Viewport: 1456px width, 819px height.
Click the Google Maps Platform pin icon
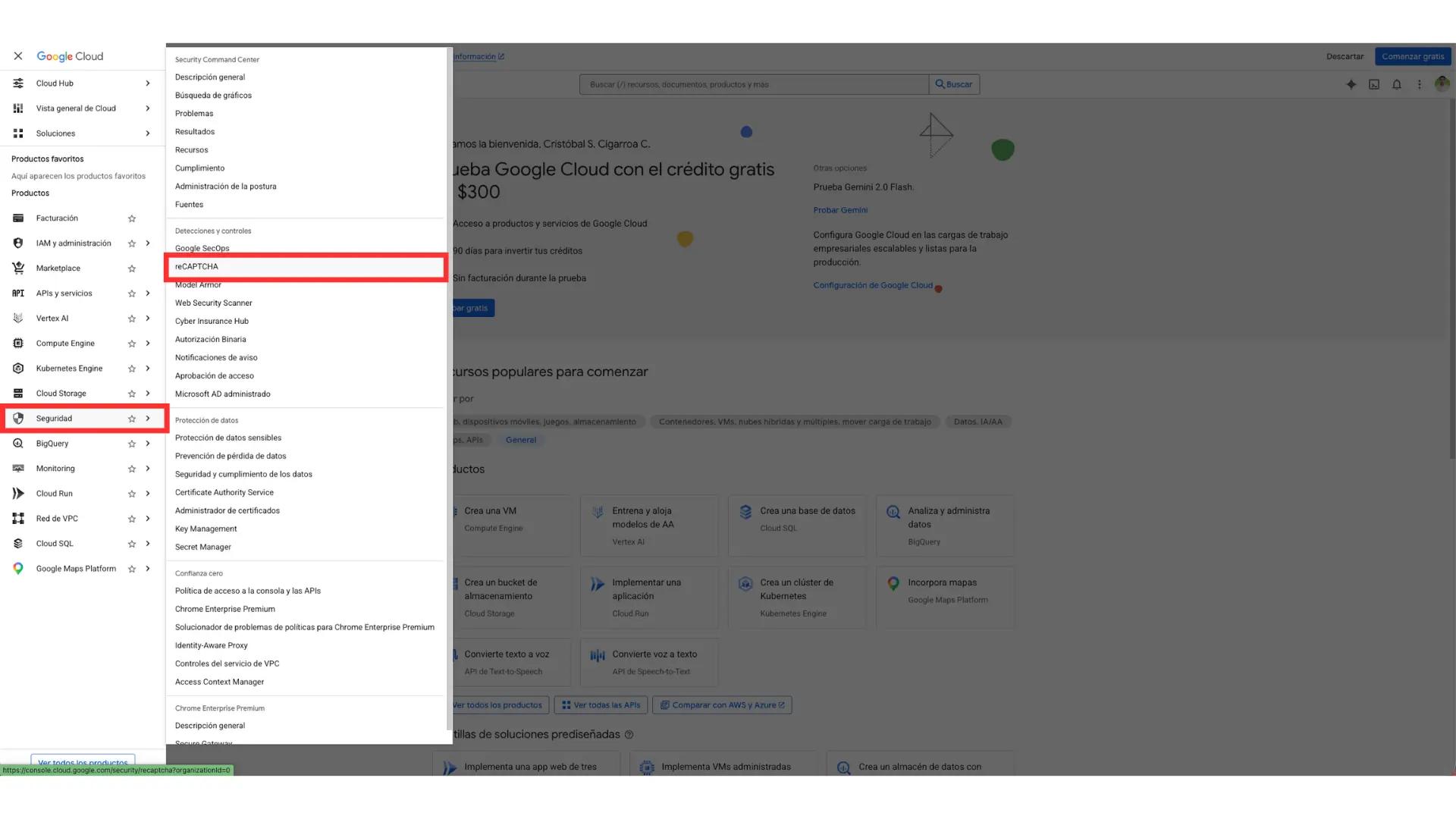tap(18, 569)
